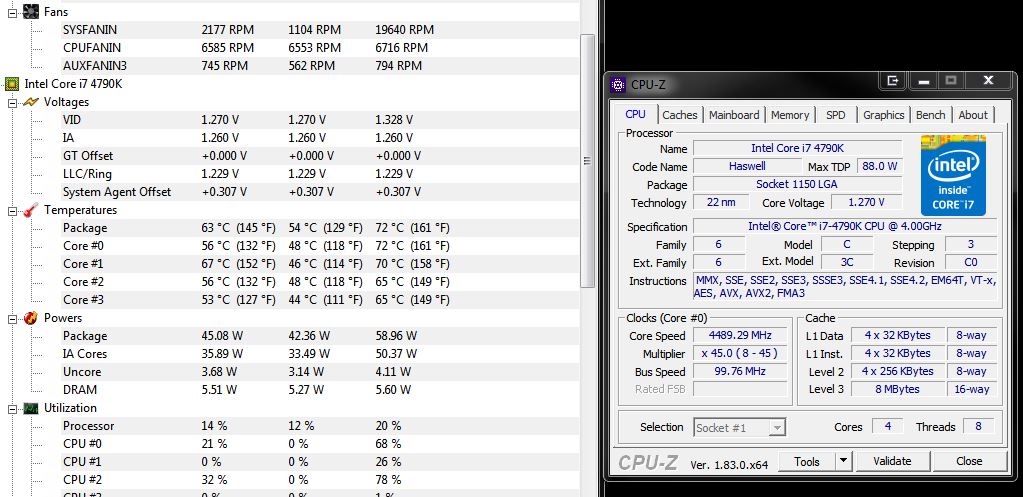Open the About tab
This screenshot has width=1023, height=497.
(973, 115)
